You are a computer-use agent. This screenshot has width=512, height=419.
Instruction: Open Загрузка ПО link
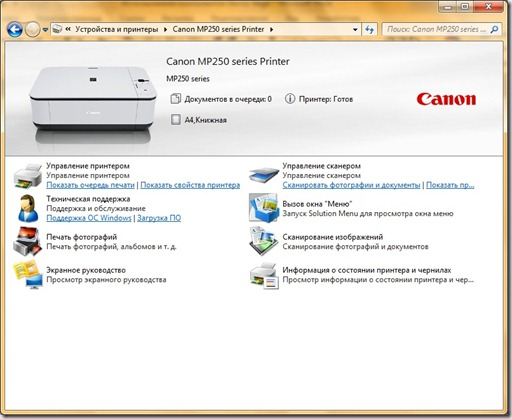[x=159, y=218]
